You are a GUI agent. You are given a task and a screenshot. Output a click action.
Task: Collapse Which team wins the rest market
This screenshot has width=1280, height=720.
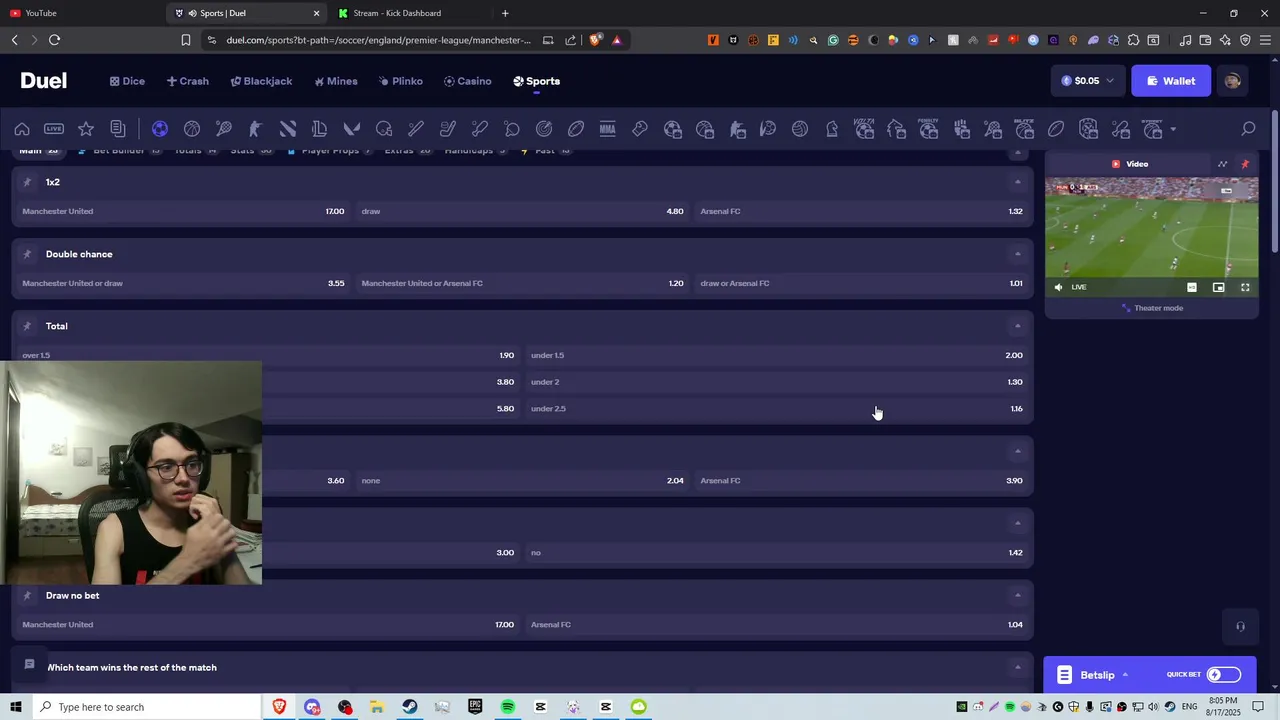(1018, 667)
